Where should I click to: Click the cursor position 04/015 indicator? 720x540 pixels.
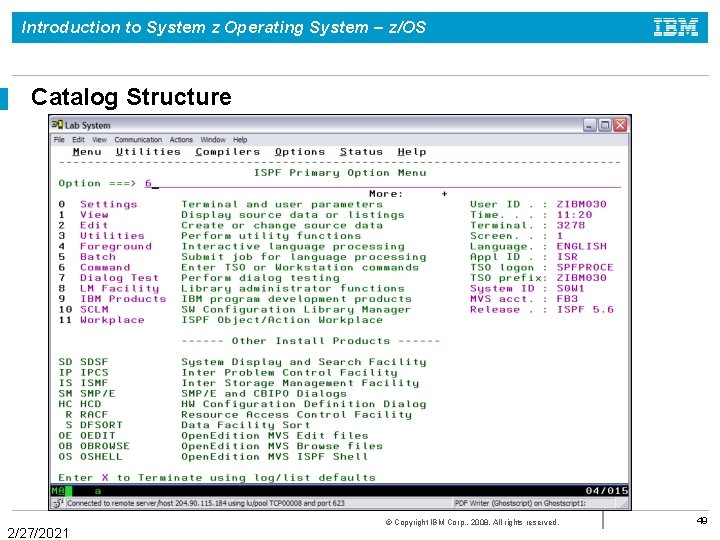(x=607, y=491)
